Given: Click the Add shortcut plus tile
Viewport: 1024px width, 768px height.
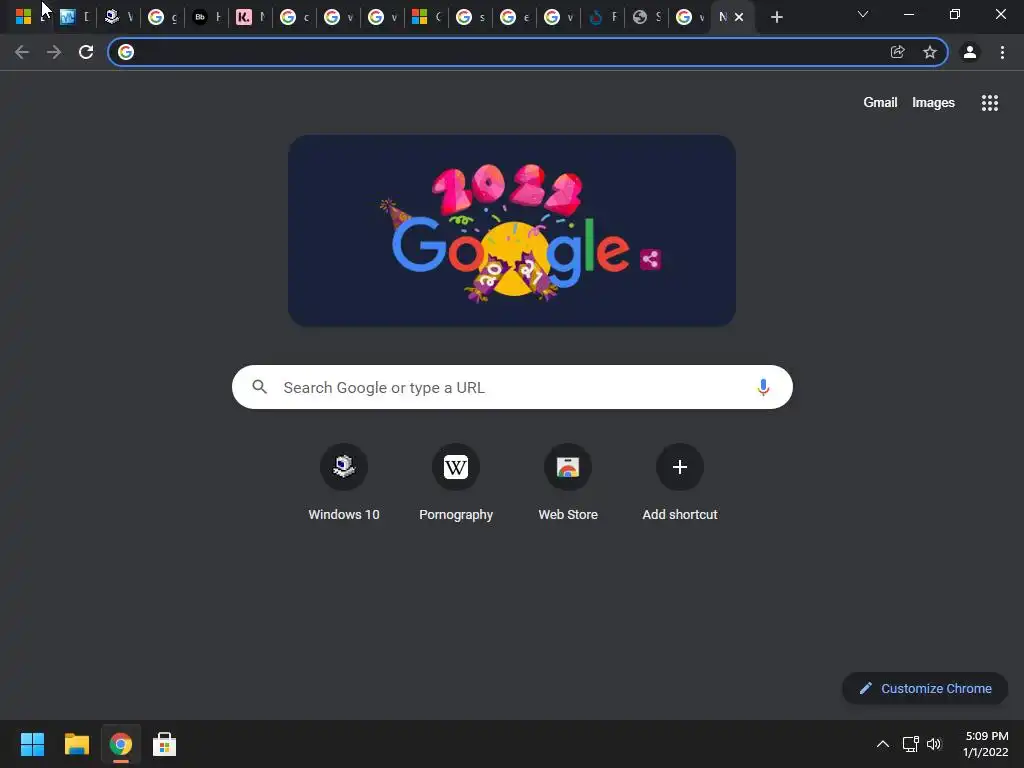Looking at the screenshot, I should (x=680, y=483).
